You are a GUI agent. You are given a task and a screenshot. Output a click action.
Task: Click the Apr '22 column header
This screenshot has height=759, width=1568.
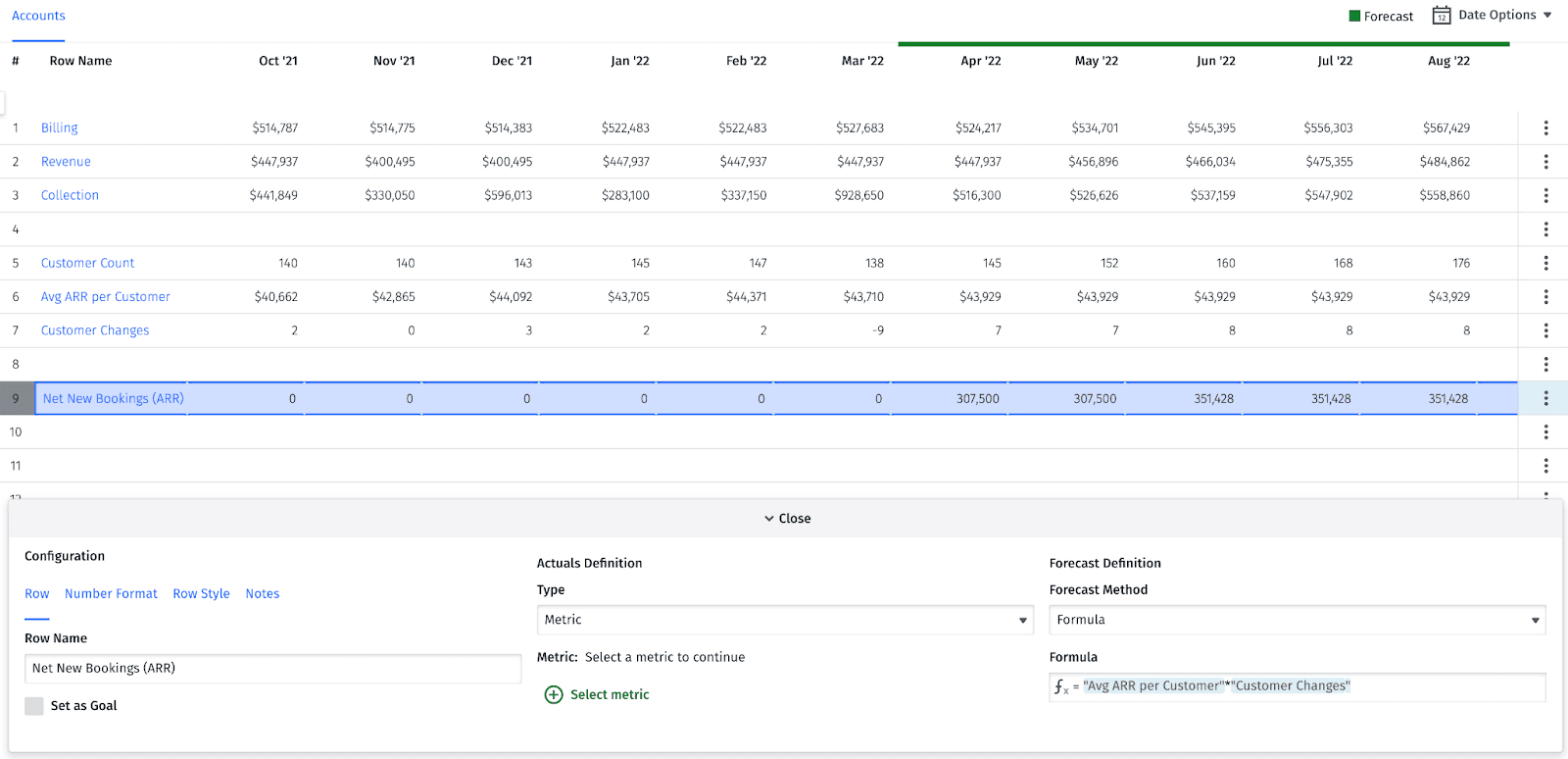pyautogui.click(x=981, y=61)
